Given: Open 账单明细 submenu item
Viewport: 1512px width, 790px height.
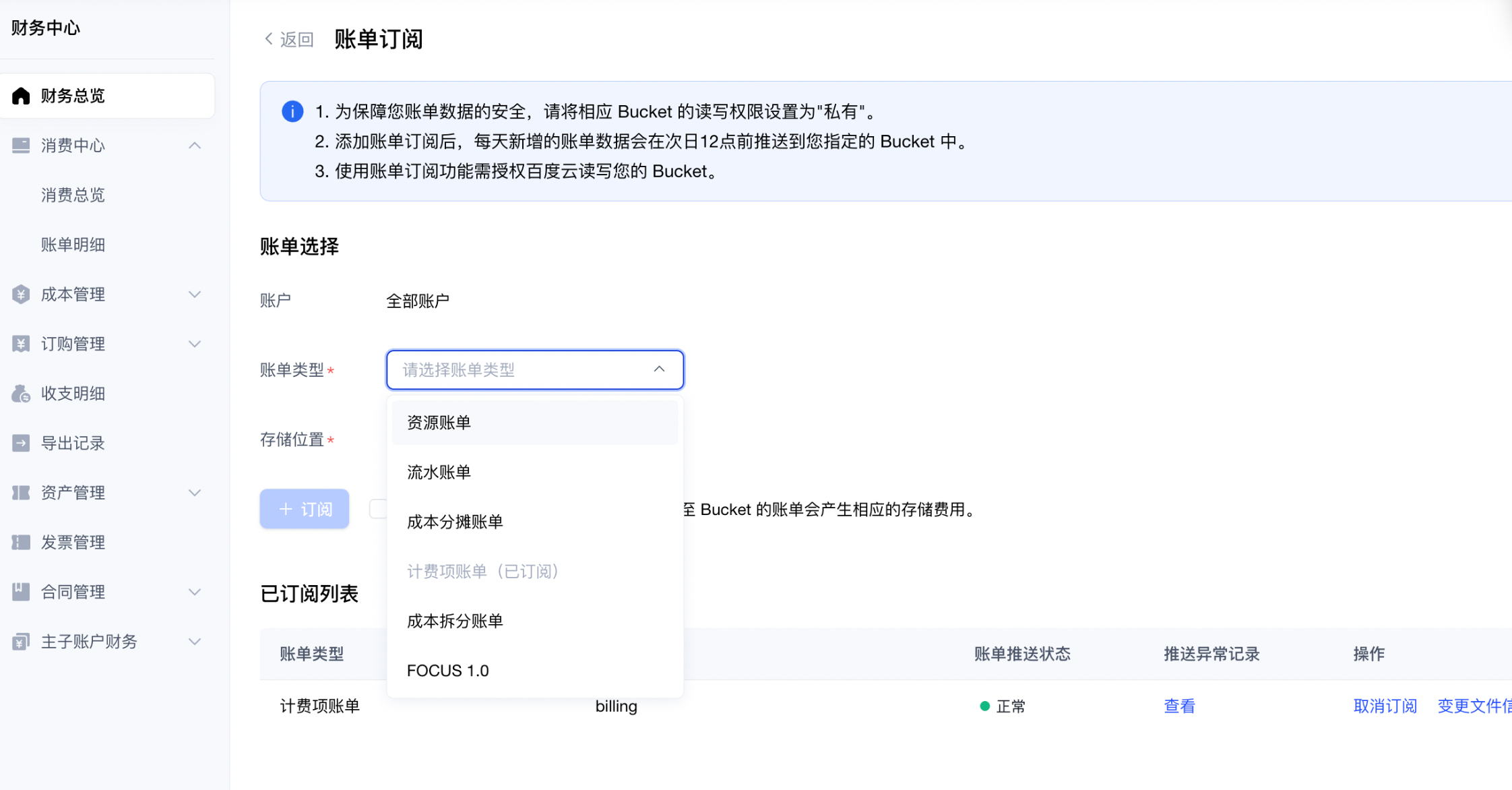Looking at the screenshot, I should [73, 245].
